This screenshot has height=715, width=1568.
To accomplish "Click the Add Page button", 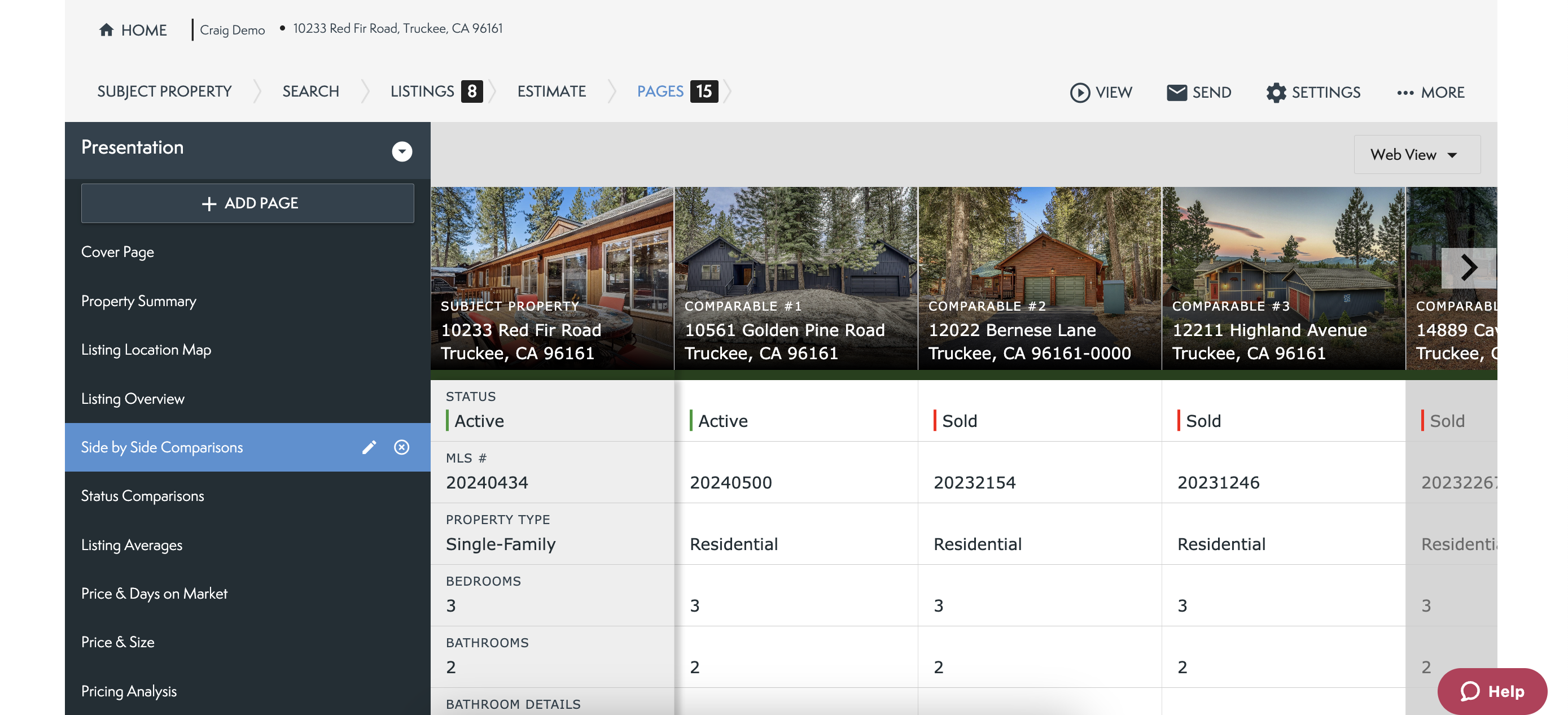I will tap(248, 203).
